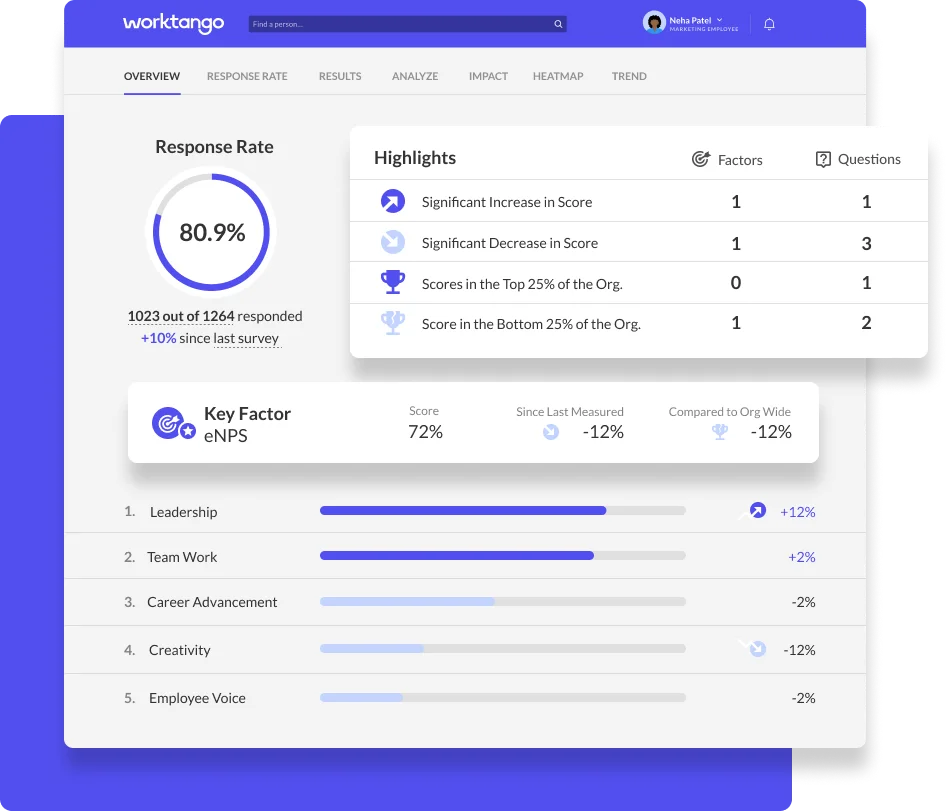Switch to the Heatmap tab
The width and height of the screenshot is (949, 811).
(x=557, y=76)
